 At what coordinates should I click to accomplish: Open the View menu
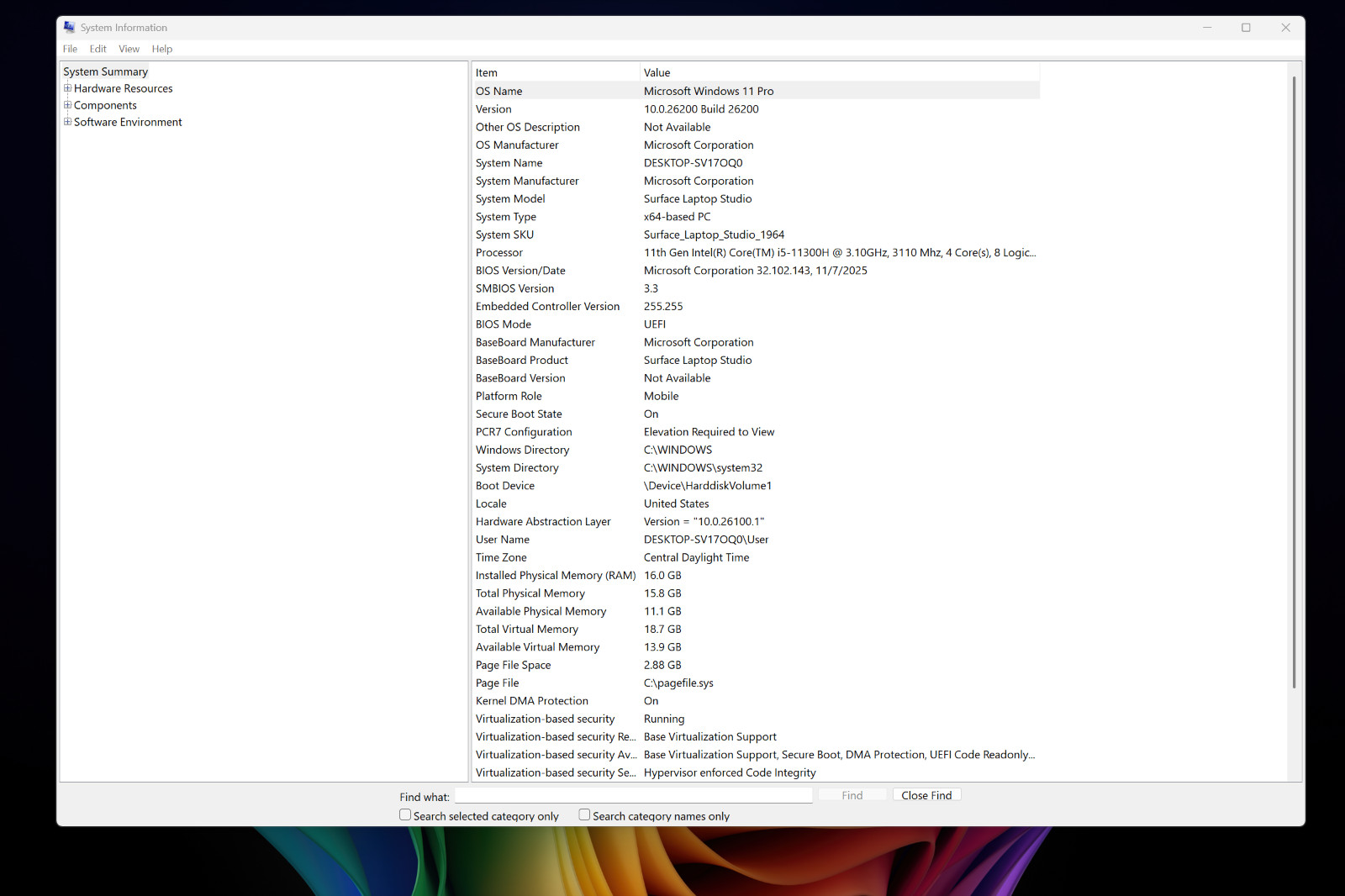coord(129,49)
